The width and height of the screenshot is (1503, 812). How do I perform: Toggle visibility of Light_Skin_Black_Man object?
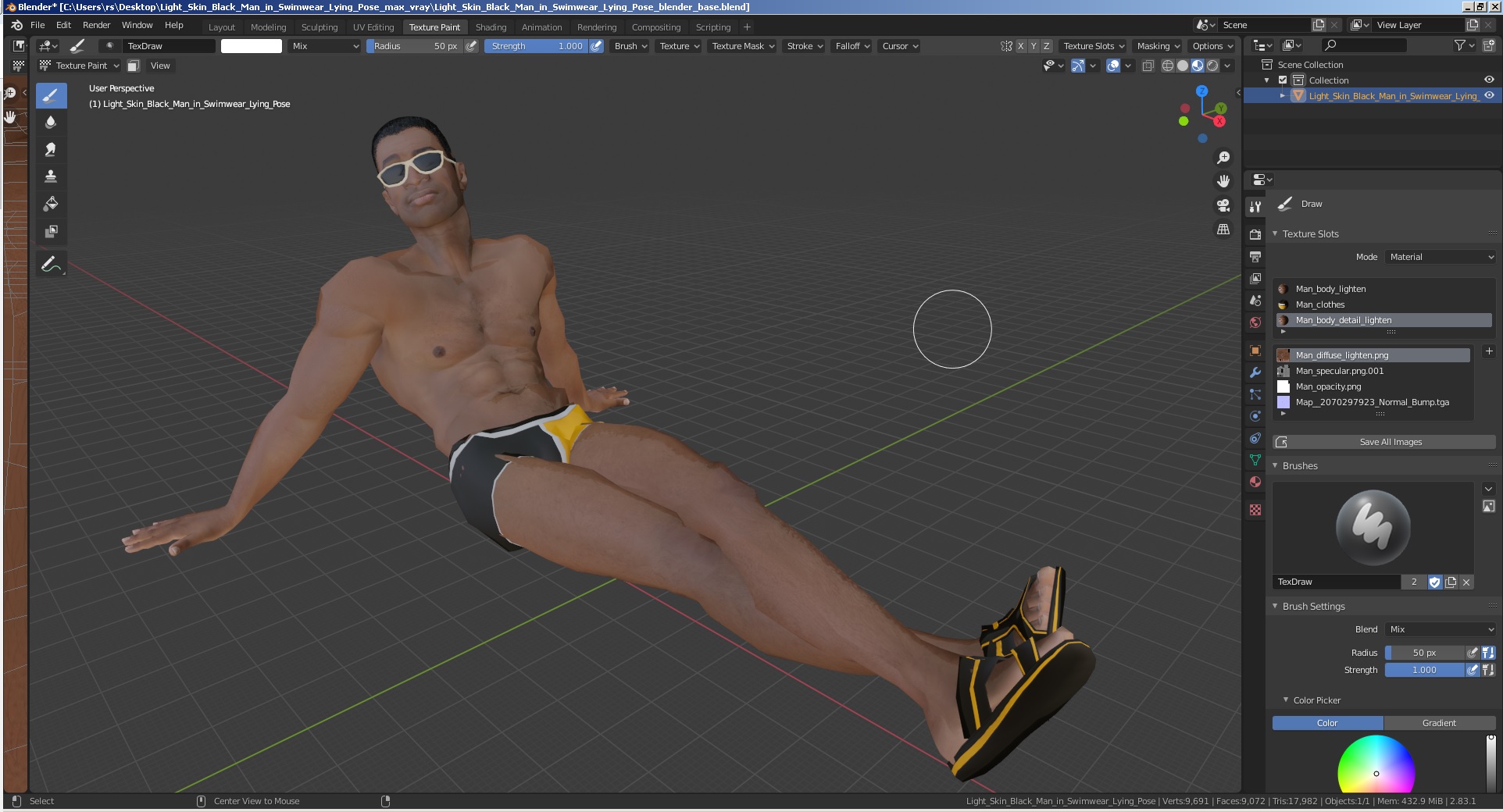click(1489, 95)
